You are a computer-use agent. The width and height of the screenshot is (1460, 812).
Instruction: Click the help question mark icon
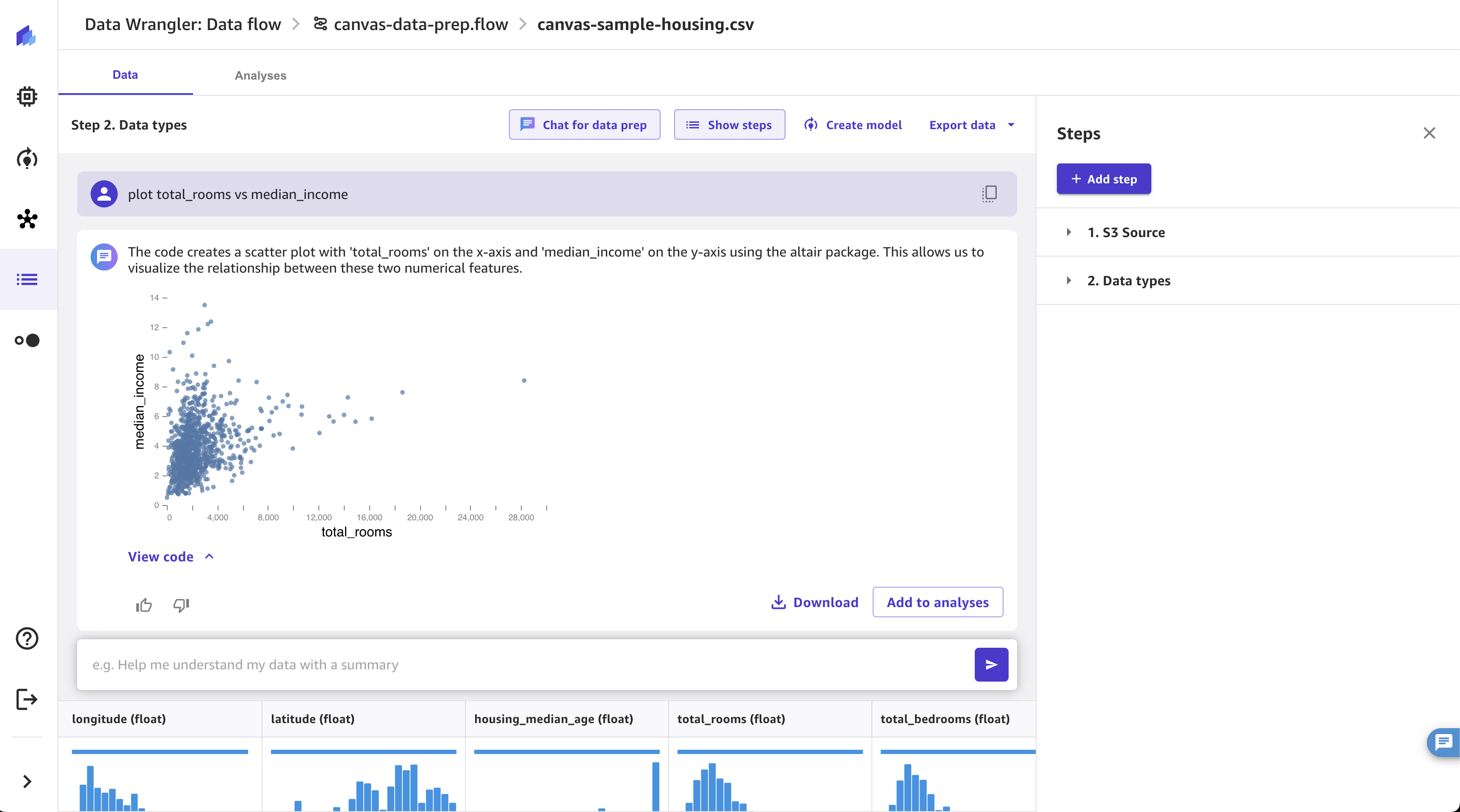click(x=27, y=638)
